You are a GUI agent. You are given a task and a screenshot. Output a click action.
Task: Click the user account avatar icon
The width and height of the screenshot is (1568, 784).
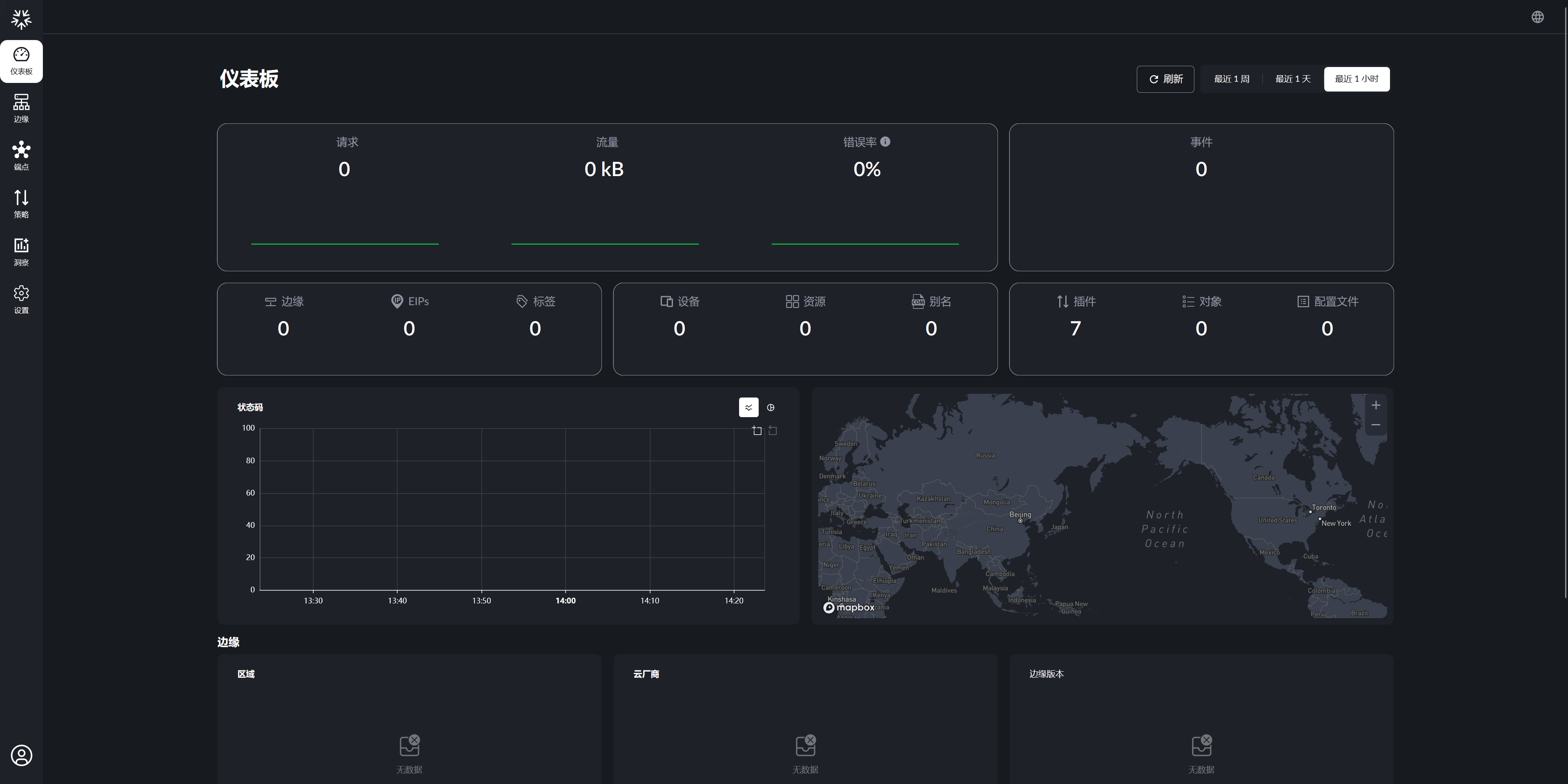[21, 755]
